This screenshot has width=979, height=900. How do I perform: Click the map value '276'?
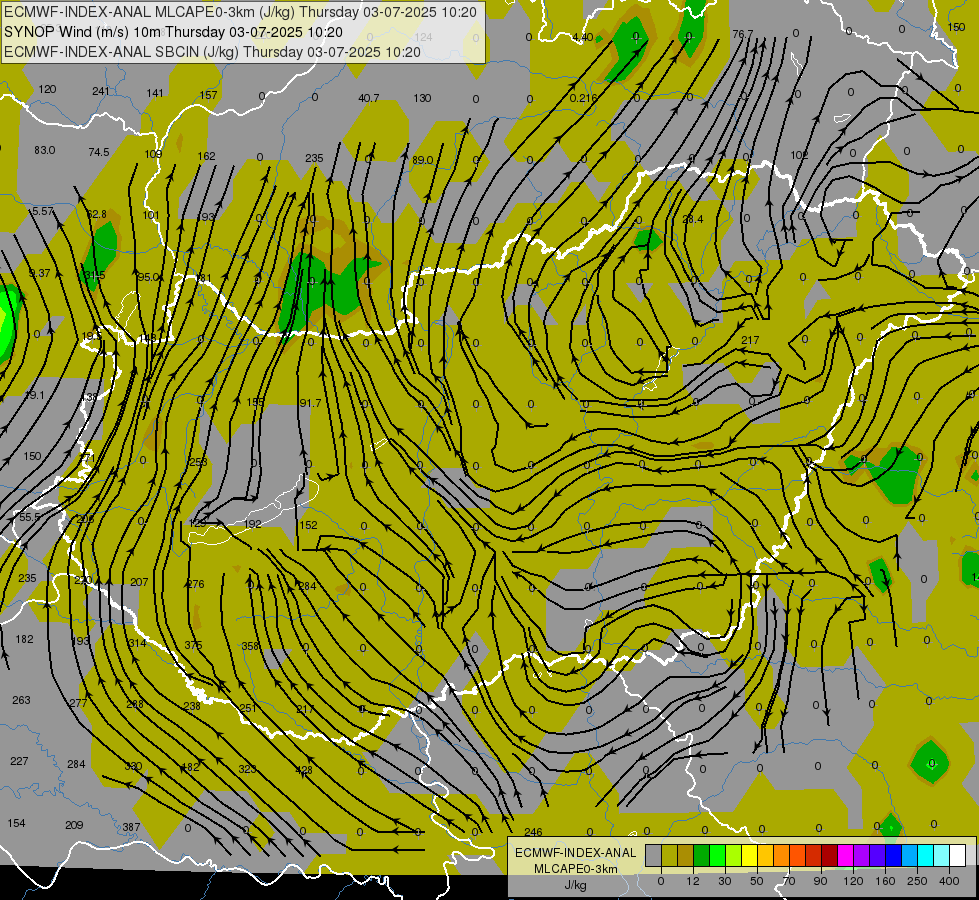tap(195, 584)
